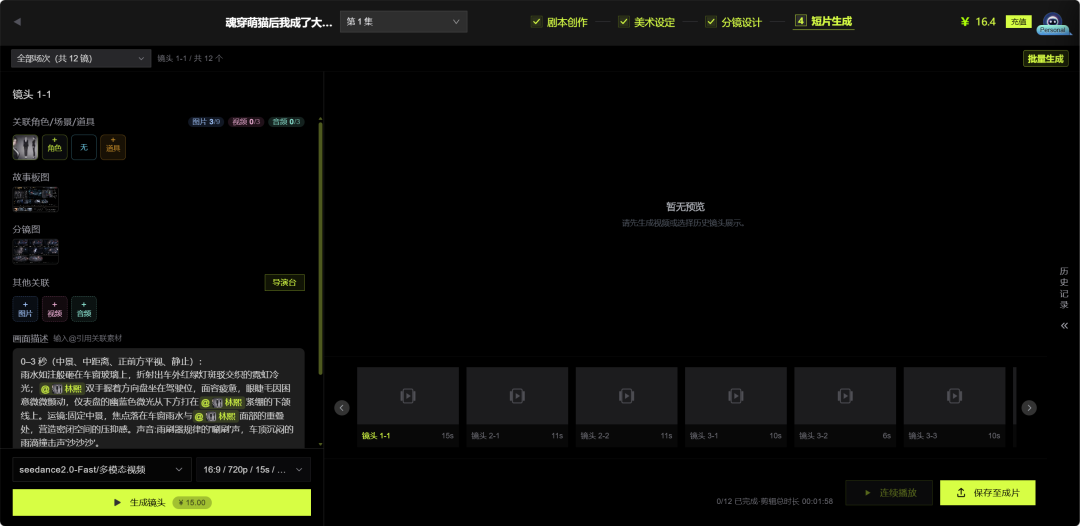Viewport: 1080px width, 526px height.
Task: Add a 视频 video under 其他关联
Action: click(x=55, y=308)
